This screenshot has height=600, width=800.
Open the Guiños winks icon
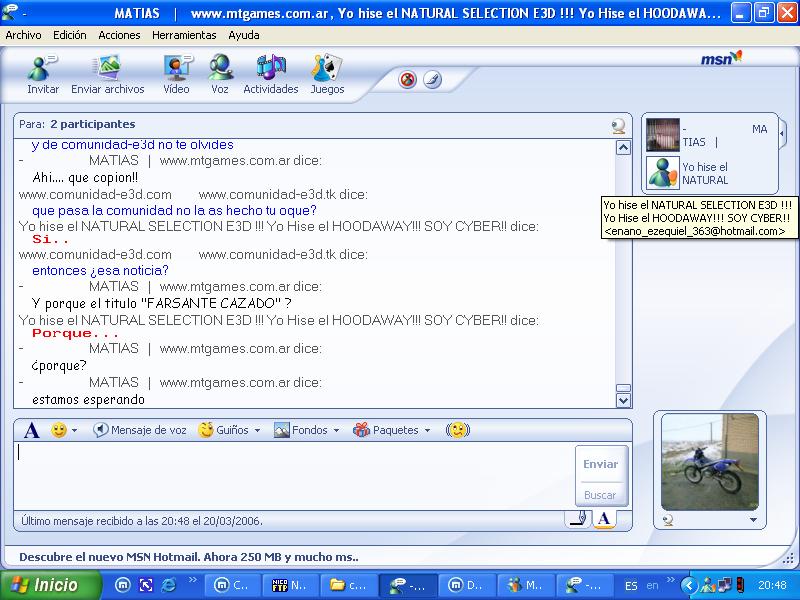tap(206, 430)
